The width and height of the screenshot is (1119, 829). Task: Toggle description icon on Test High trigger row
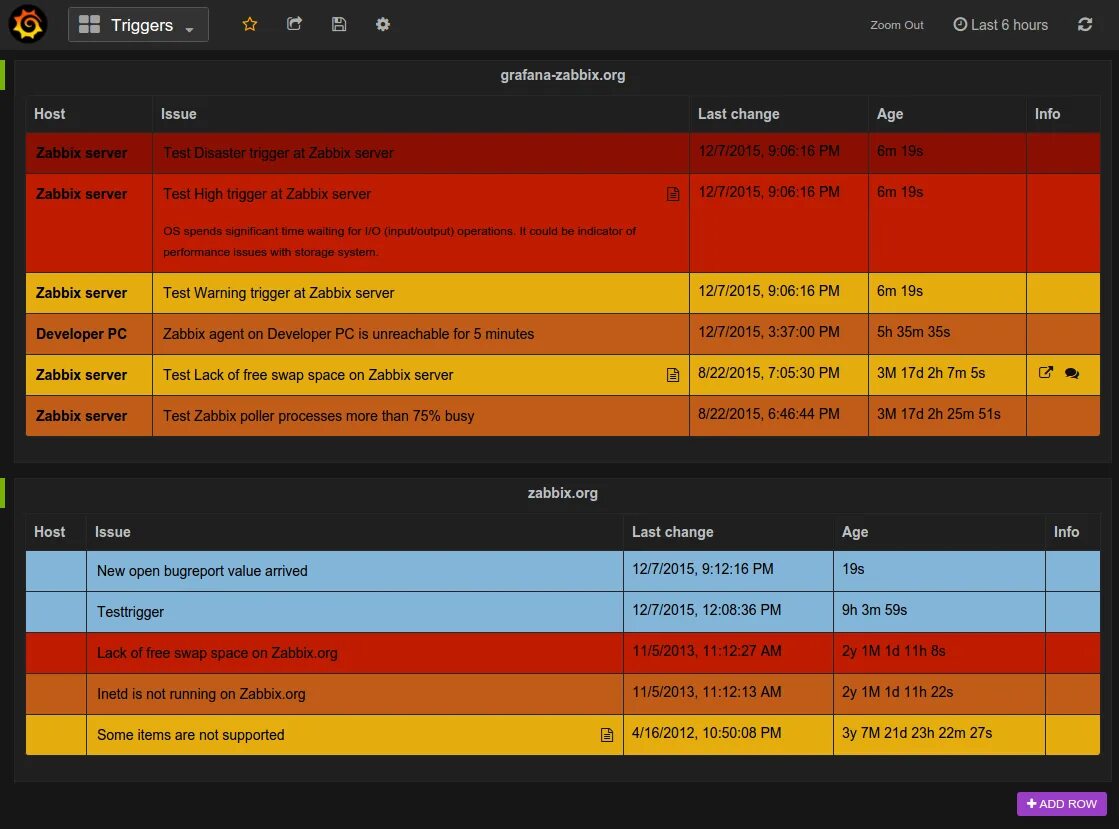click(x=672, y=194)
